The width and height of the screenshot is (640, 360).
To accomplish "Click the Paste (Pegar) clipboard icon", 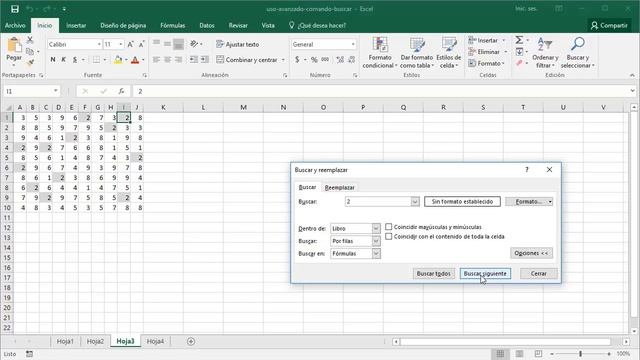I will [14, 45].
